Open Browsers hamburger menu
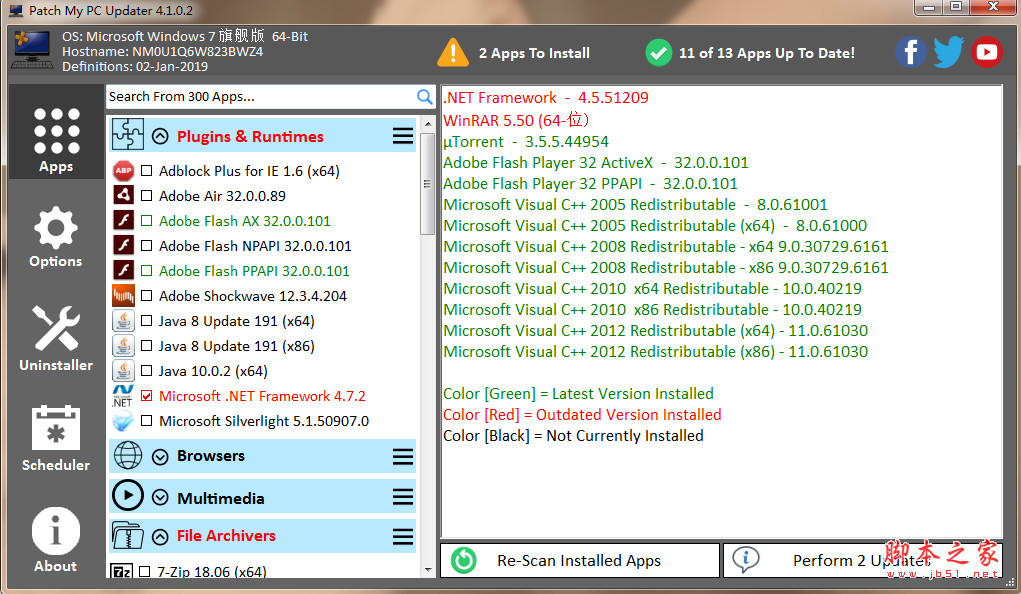Screen dimensions: 1021x594 [x=403, y=457]
